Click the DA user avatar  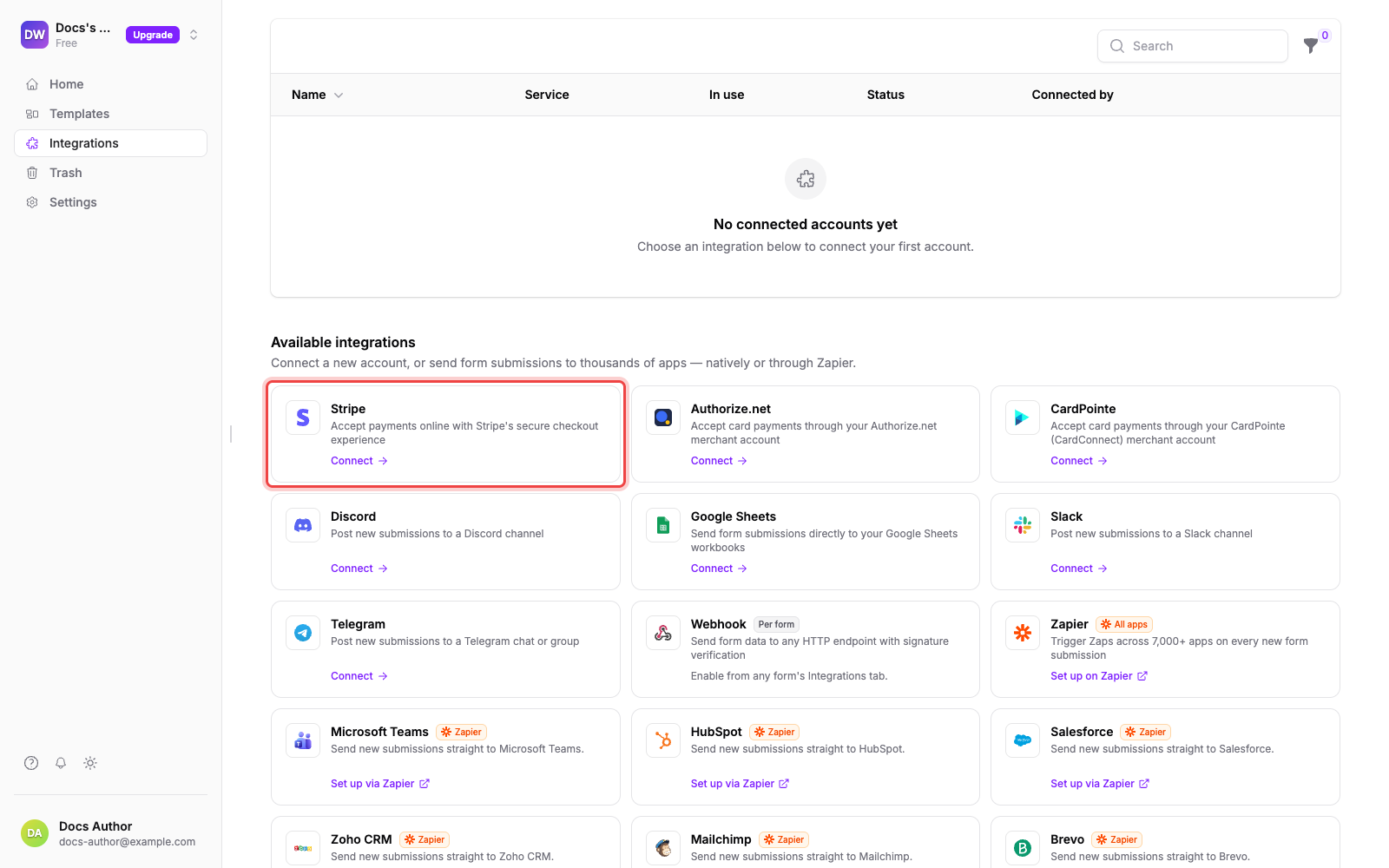(35, 833)
